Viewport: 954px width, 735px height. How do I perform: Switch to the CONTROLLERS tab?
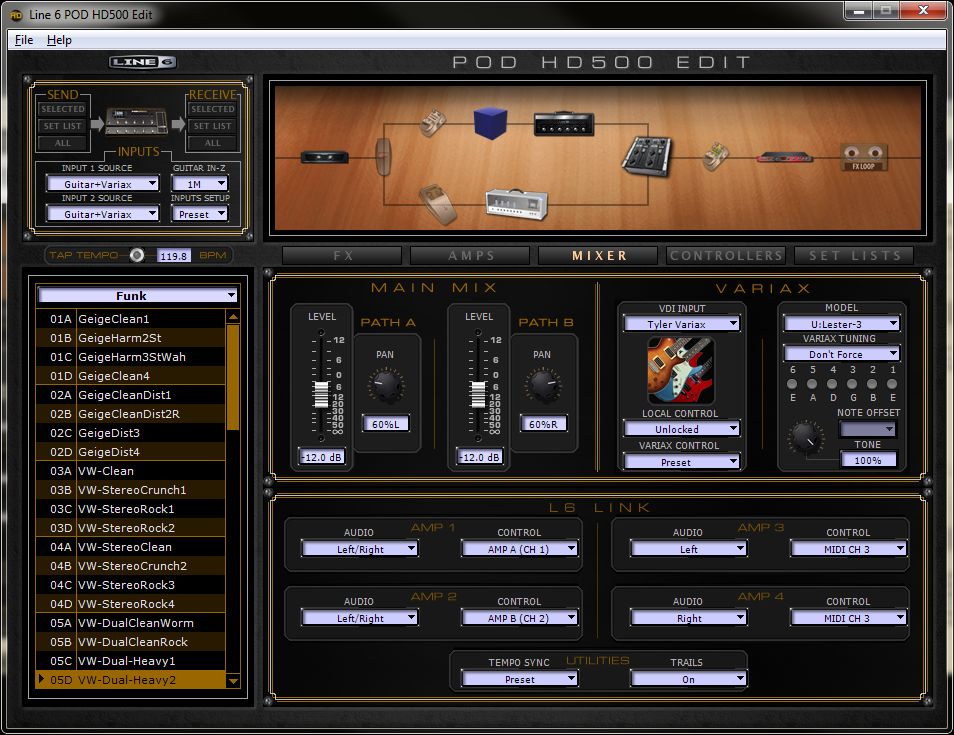(x=726, y=256)
